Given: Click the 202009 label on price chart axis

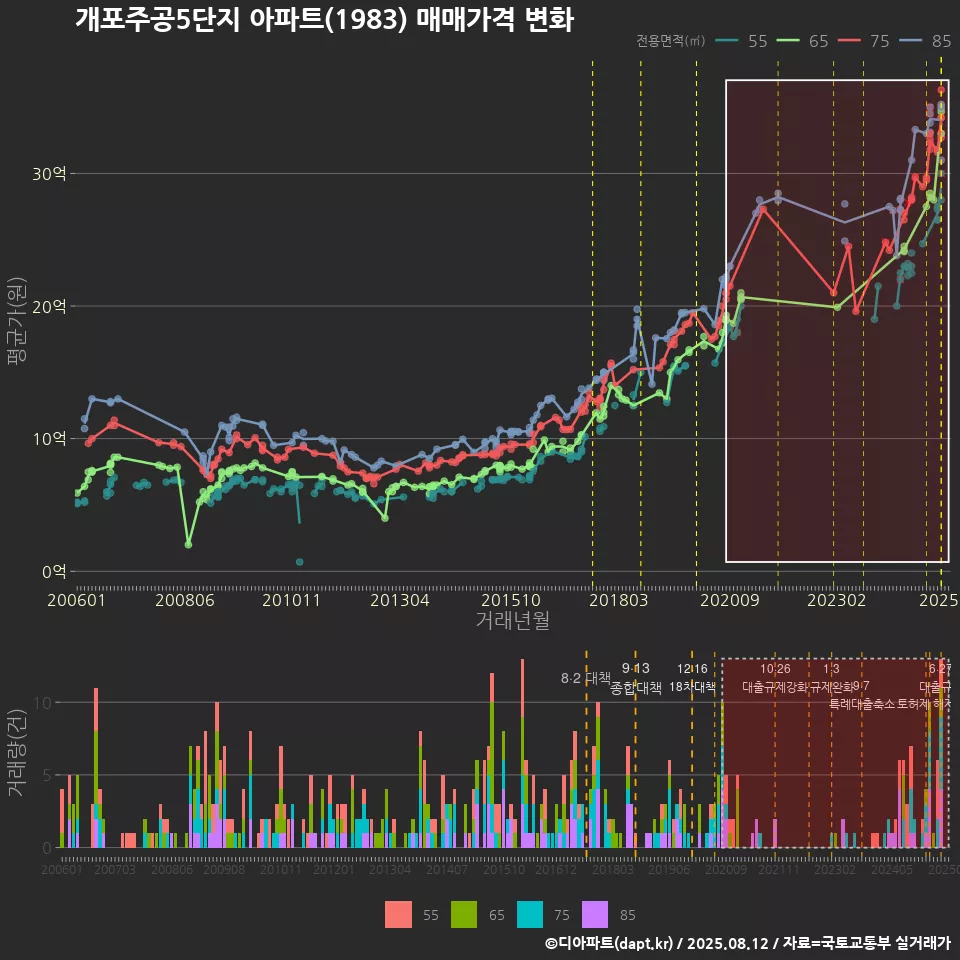Looking at the screenshot, I should pos(730,600).
